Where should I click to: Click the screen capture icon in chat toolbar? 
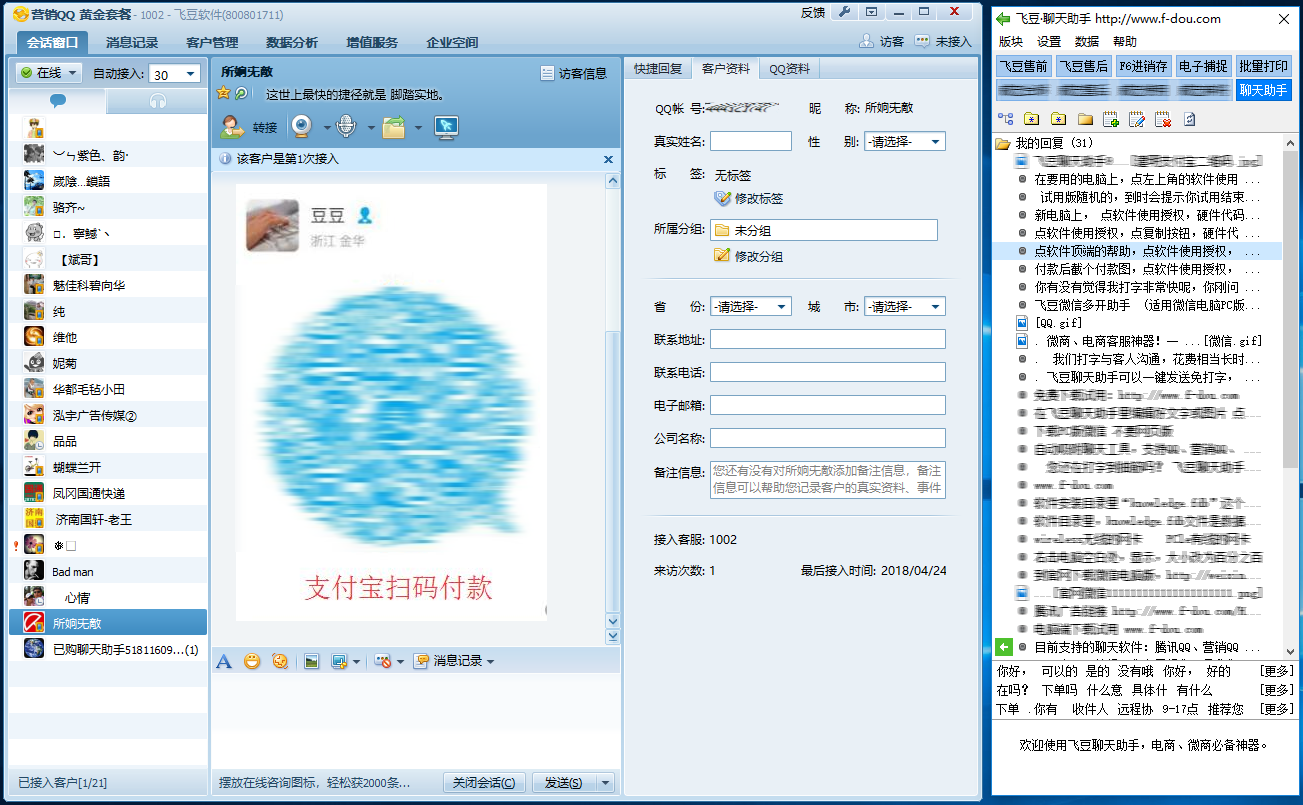click(x=339, y=661)
